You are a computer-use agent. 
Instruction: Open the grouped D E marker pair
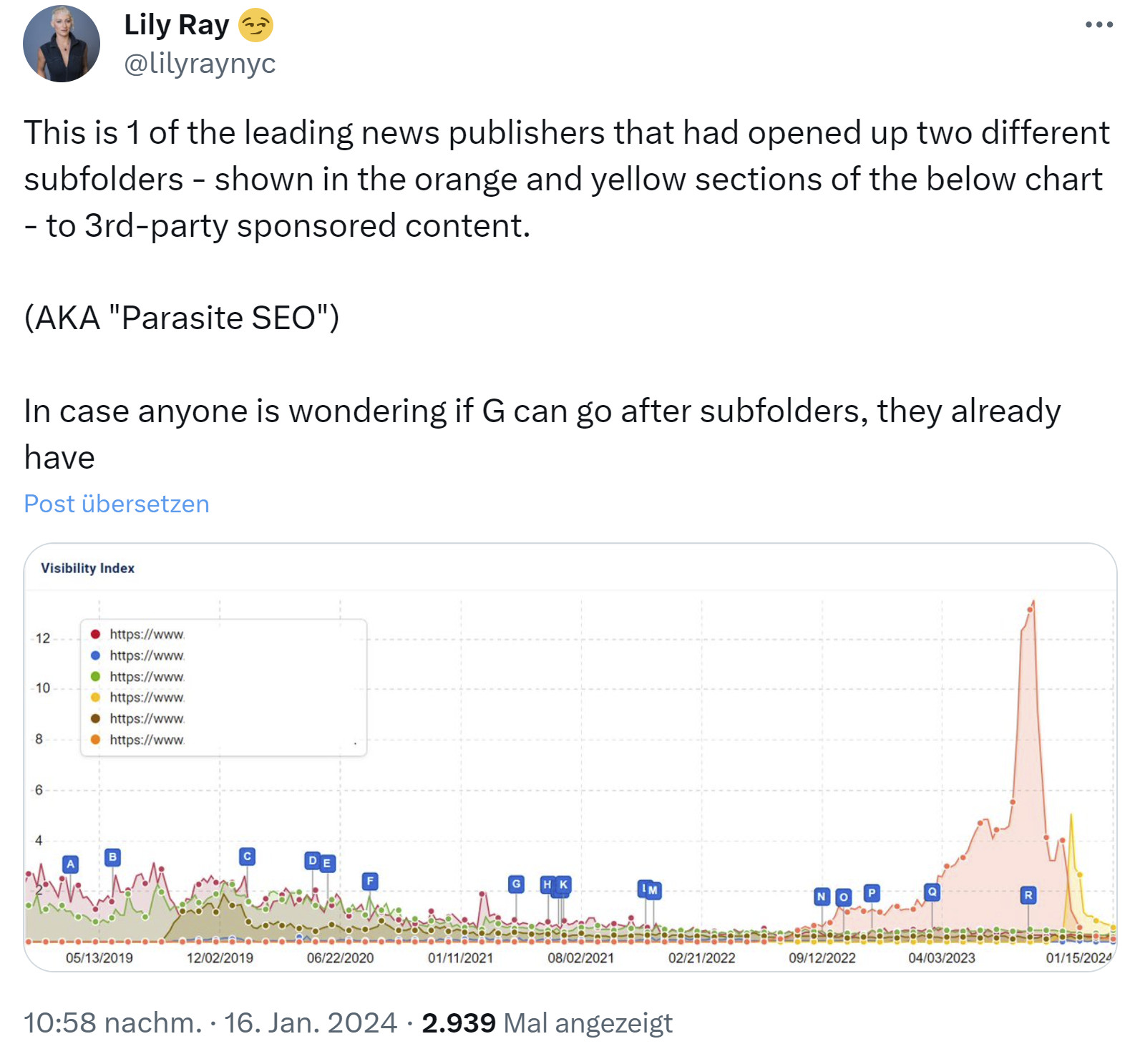click(319, 862)
